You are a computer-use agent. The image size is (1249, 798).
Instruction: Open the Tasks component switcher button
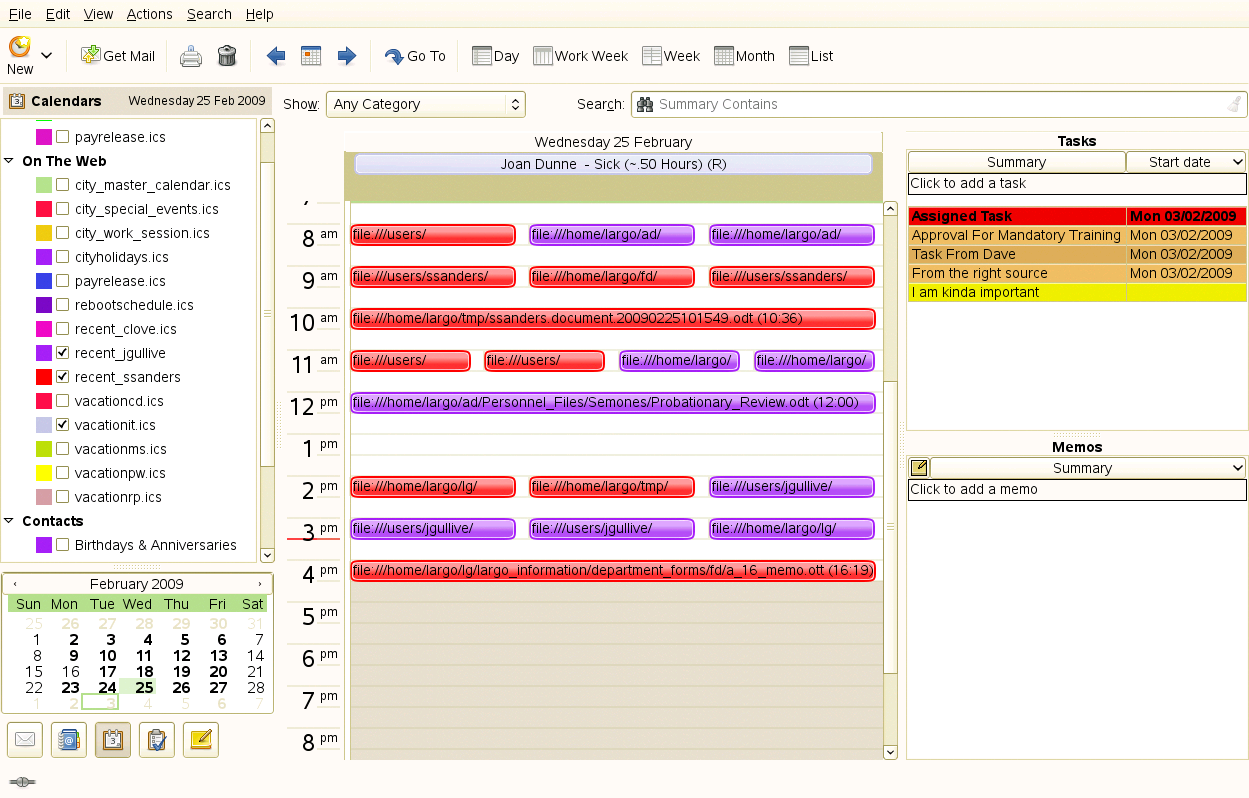pos(157,740)
